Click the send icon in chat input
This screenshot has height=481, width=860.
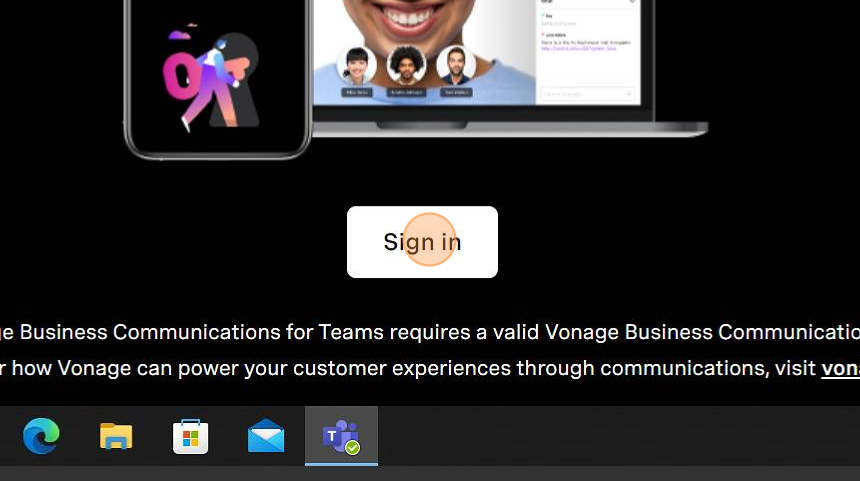(x=629, y=94)
